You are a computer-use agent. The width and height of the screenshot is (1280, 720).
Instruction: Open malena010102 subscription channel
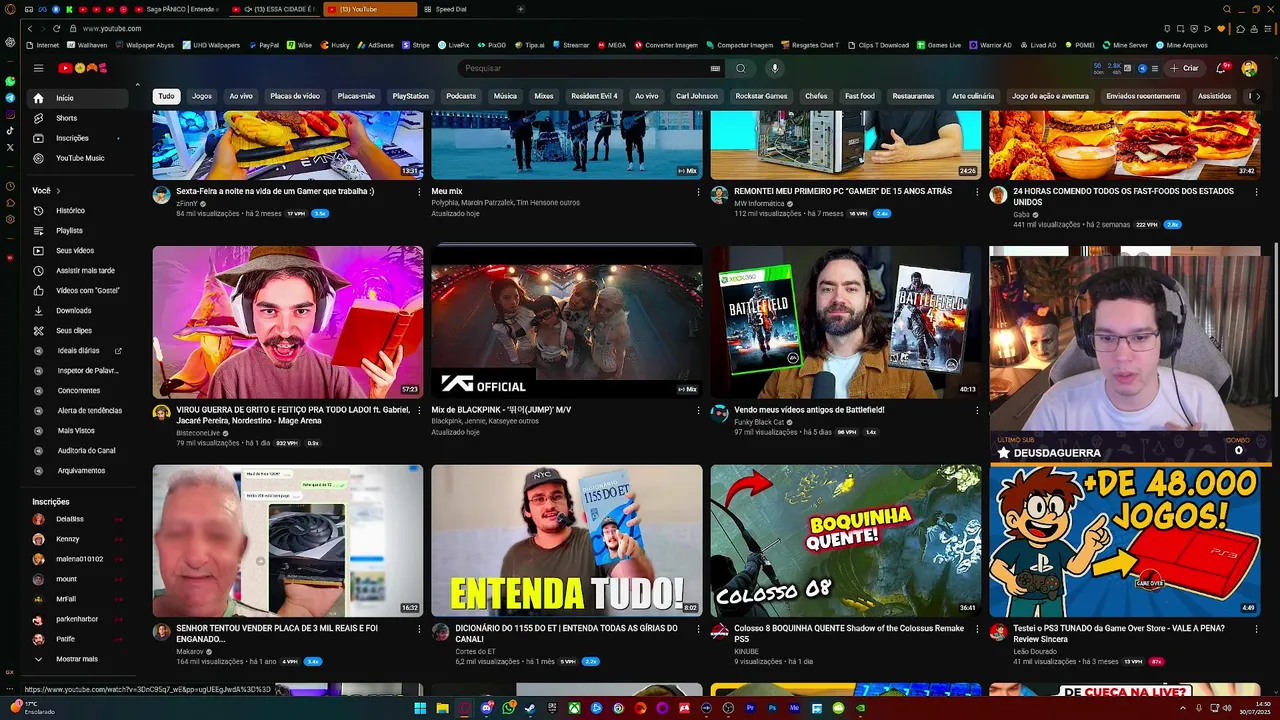click(x=78, y=559)
